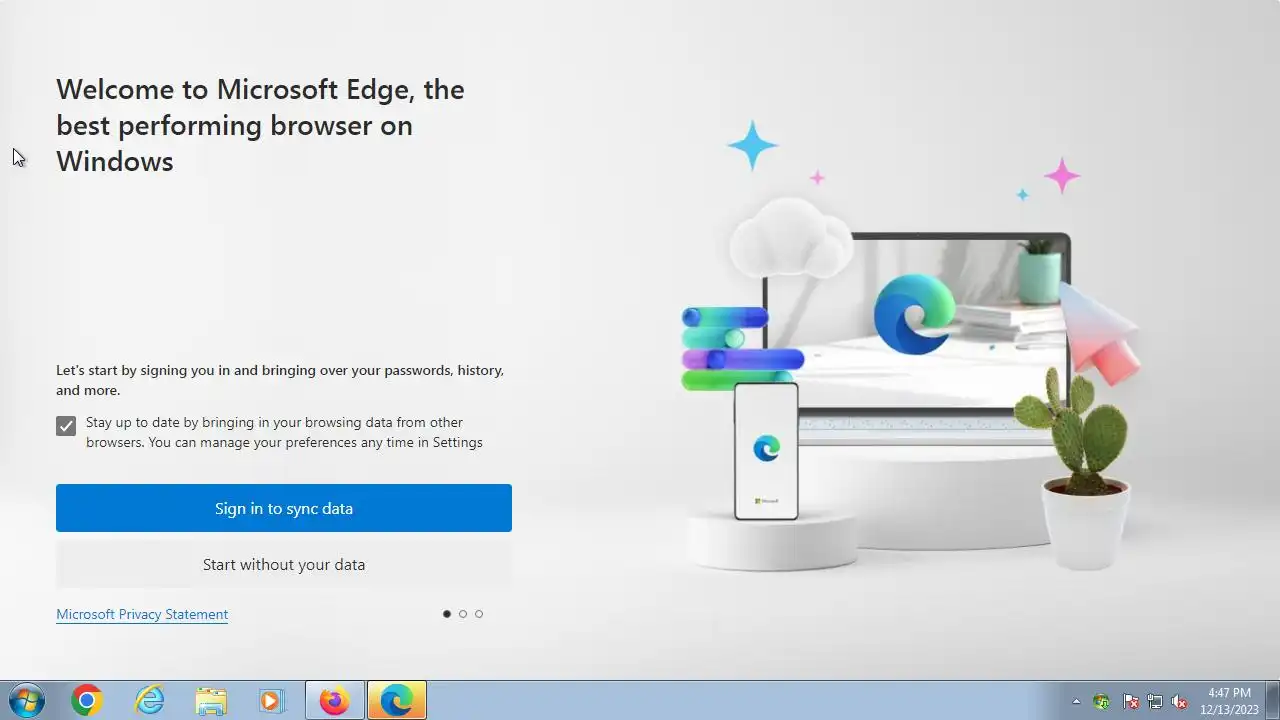Screen dimensions: 1280x720
Task: Select the Microsoft Edge taskbar button
Action: pos(397,700)
